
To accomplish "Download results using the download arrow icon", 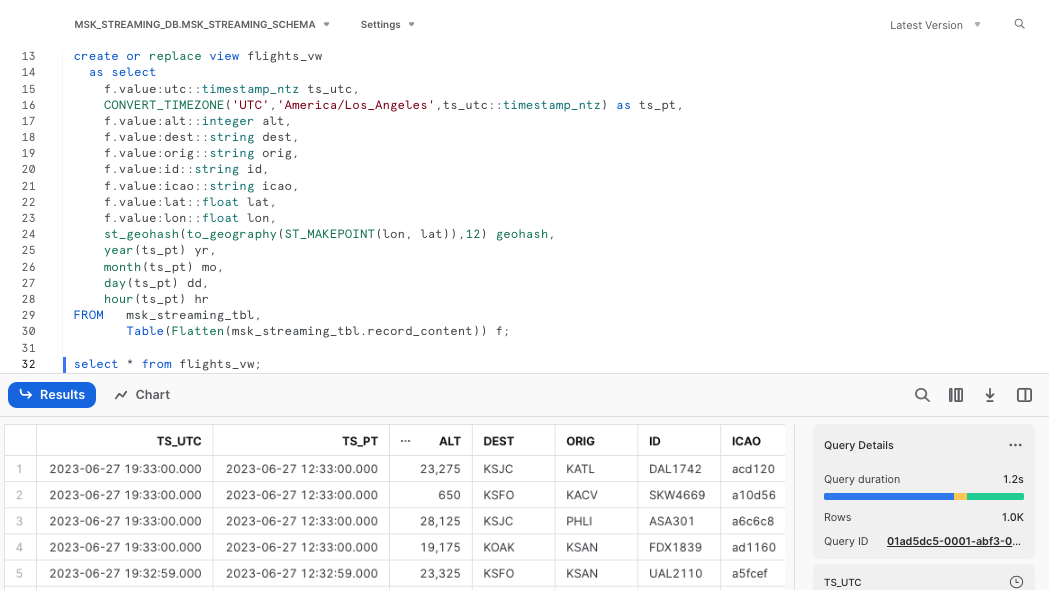I will (990, 395).
